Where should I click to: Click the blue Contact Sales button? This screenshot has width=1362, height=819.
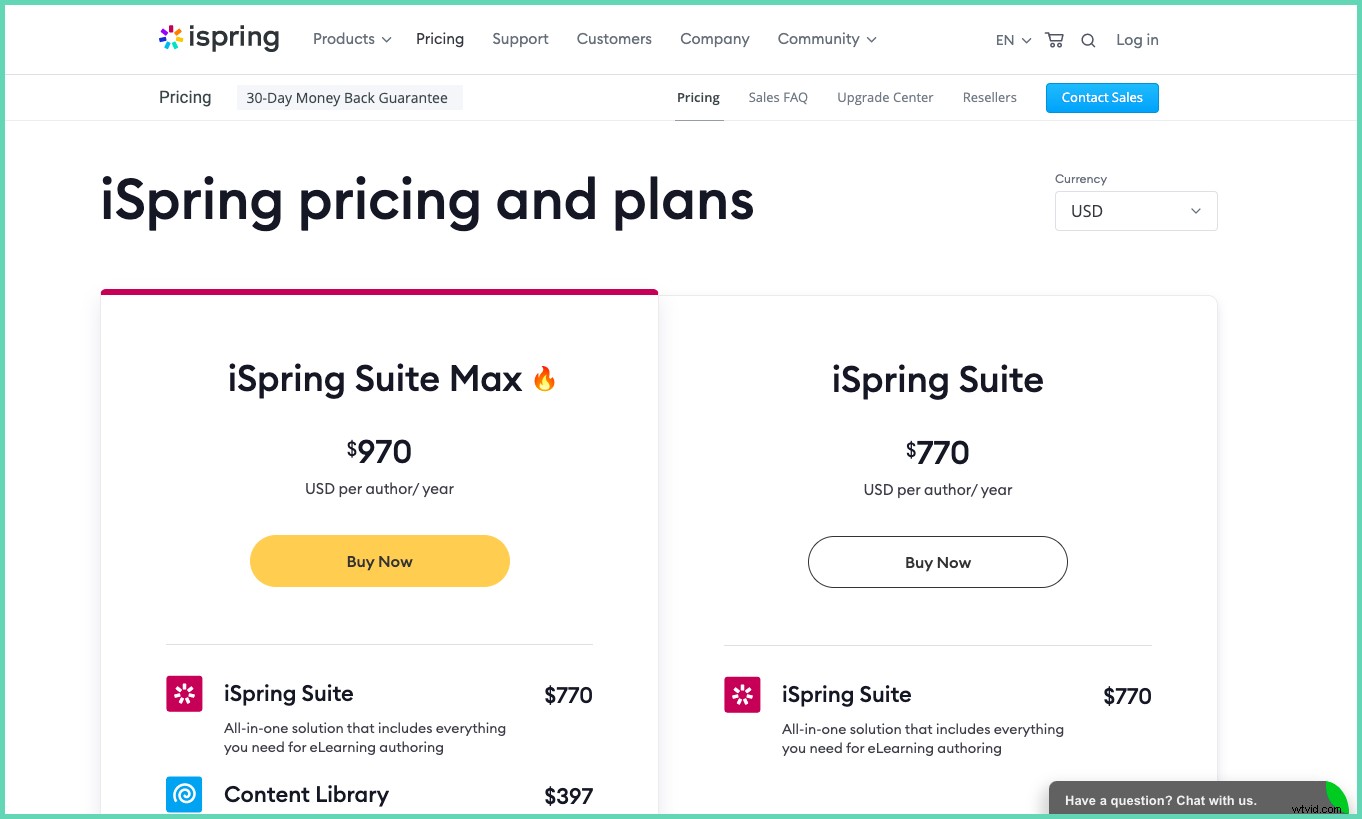click(x=1102, y=98)
